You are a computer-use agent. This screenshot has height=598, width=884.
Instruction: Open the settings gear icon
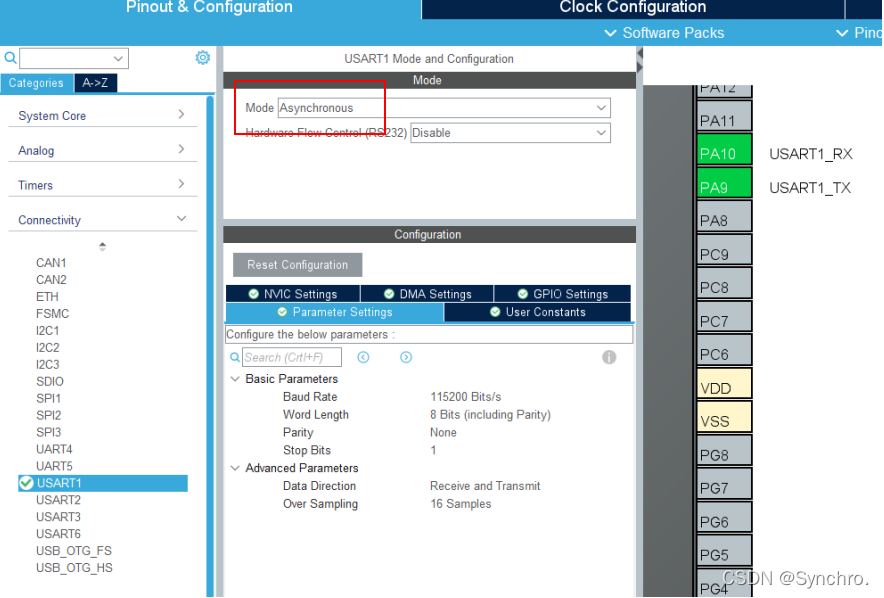point(202,57)
